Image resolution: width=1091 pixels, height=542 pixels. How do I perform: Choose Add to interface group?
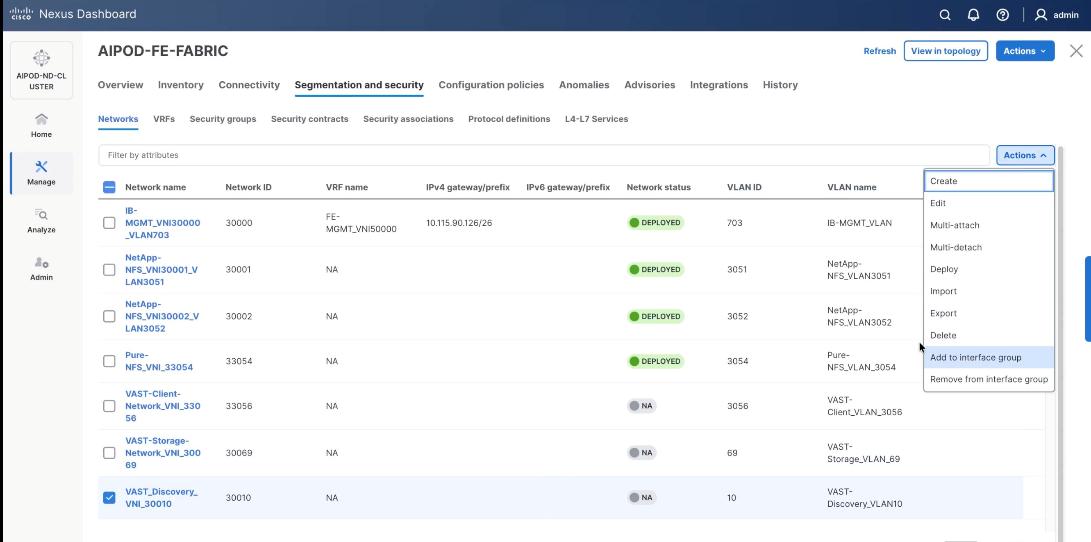[989, 358]
